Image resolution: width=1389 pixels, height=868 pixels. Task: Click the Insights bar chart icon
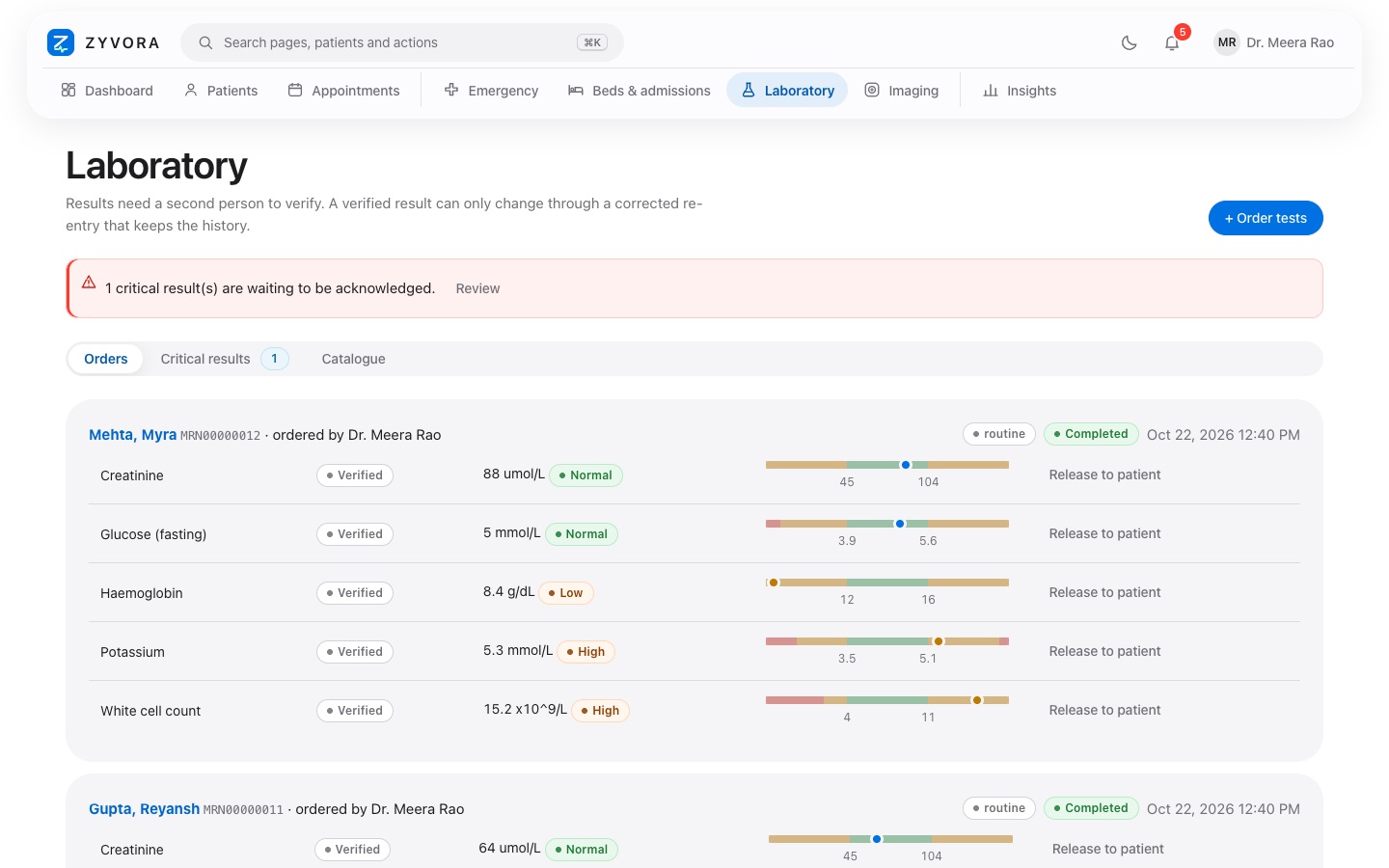991,90
